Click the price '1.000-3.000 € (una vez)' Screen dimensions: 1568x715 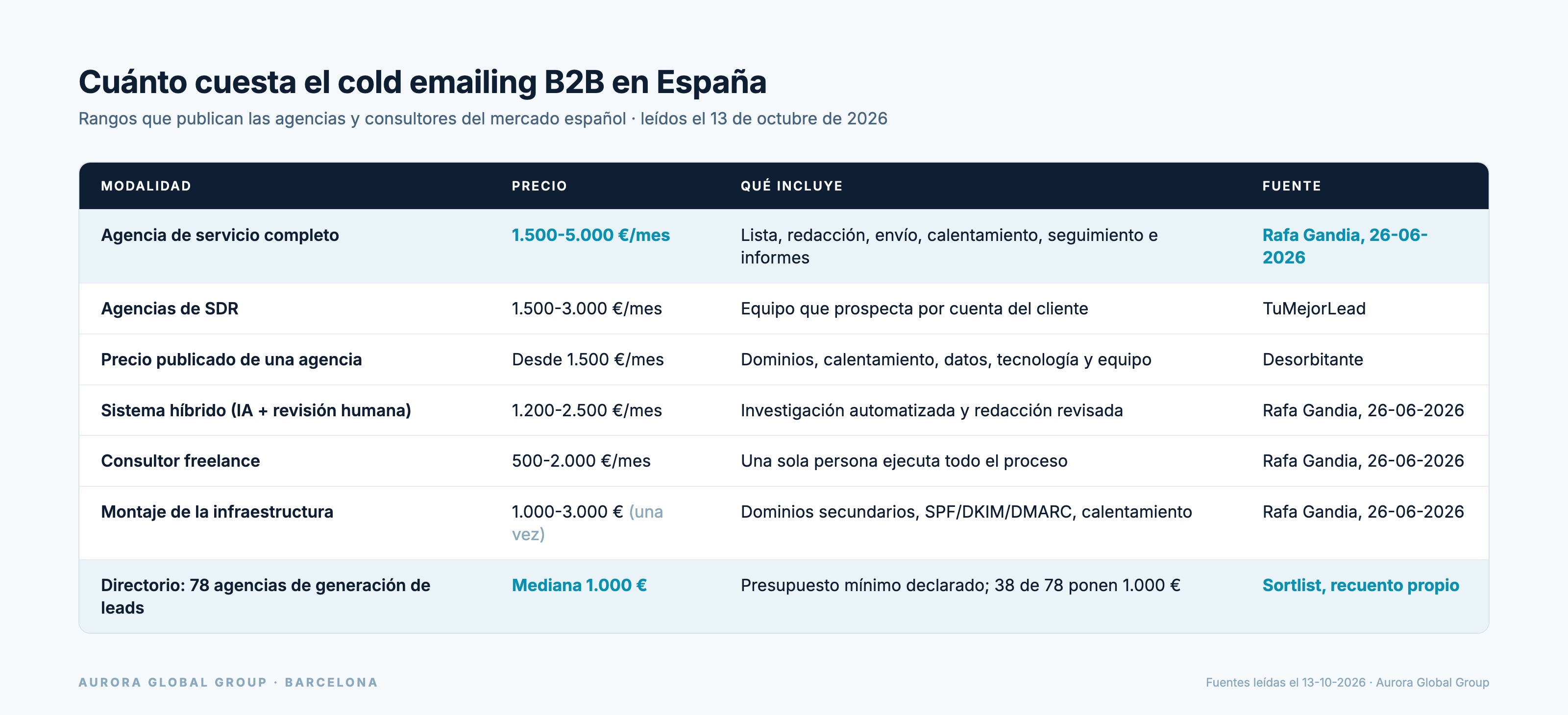[588, 524]
